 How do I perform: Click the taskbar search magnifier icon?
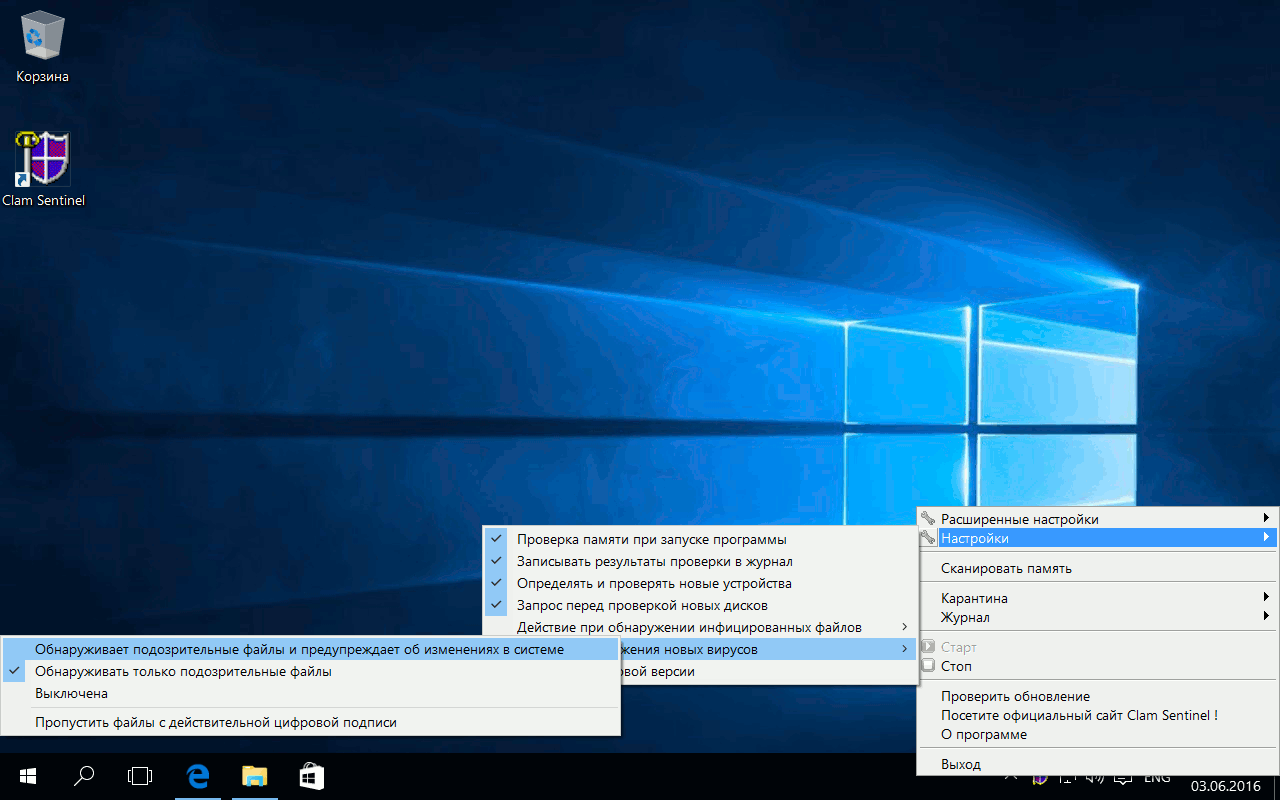(x=85, y=776)
